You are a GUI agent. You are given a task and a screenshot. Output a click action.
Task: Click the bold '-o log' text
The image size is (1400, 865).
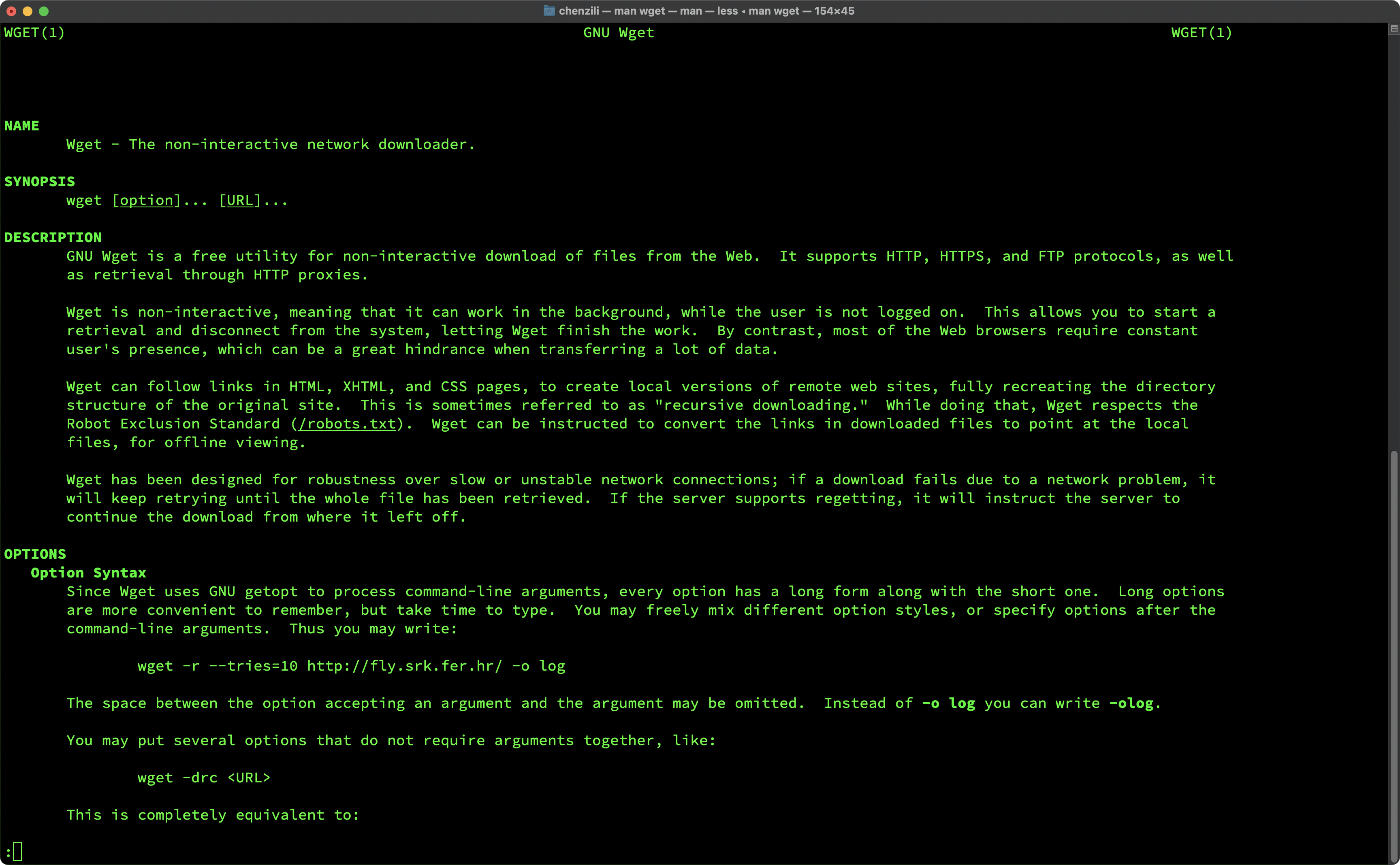pos(949,703)
